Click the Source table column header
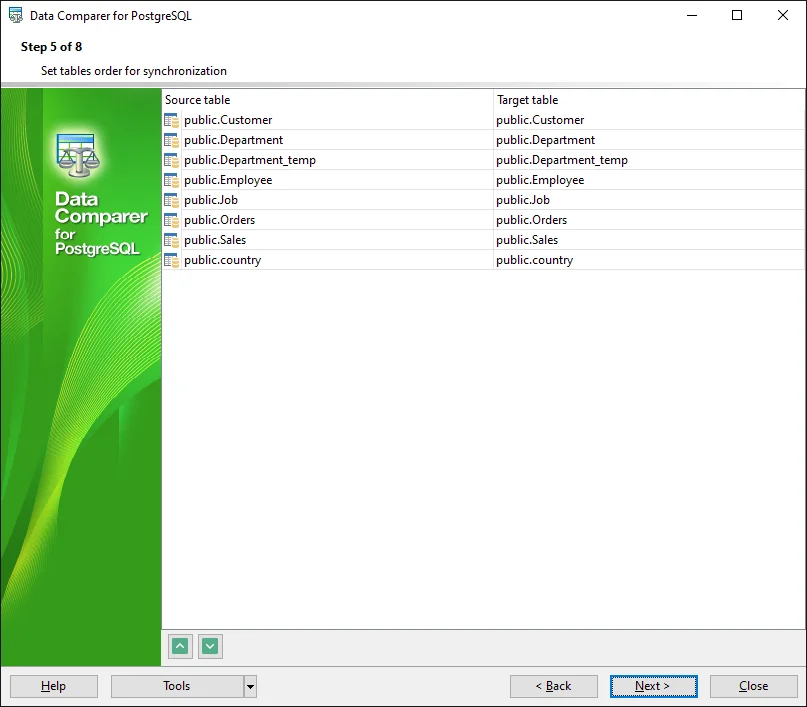Viewport: 807px width, 707px height. 328,100
